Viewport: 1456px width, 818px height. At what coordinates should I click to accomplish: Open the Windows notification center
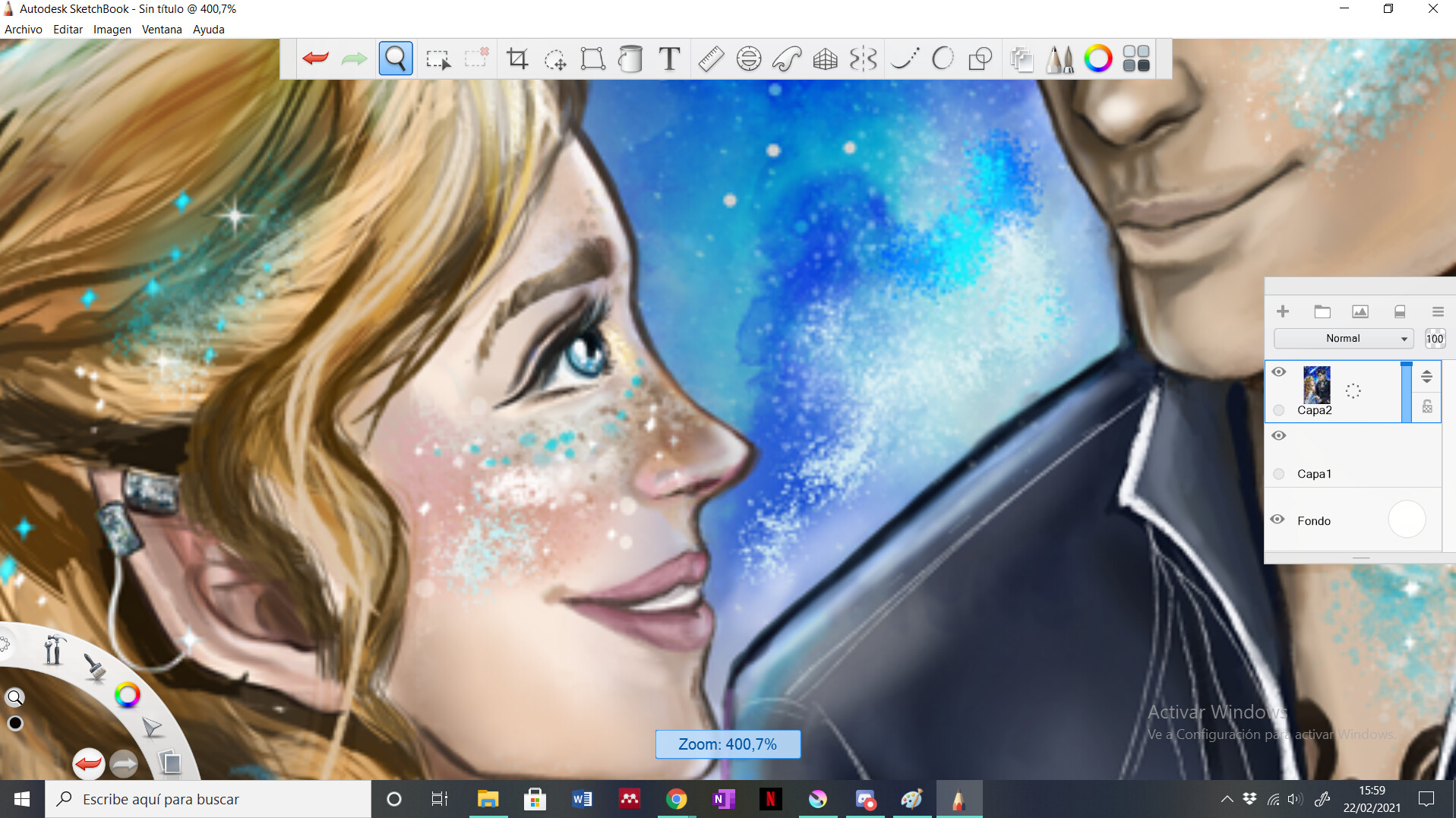pos(1426,799)
